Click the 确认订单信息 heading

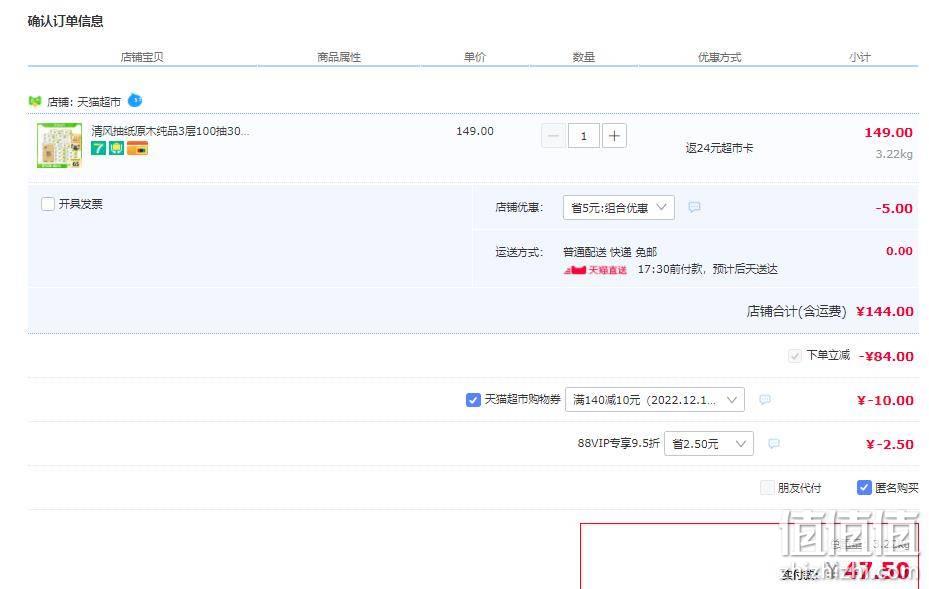[66, 21]
